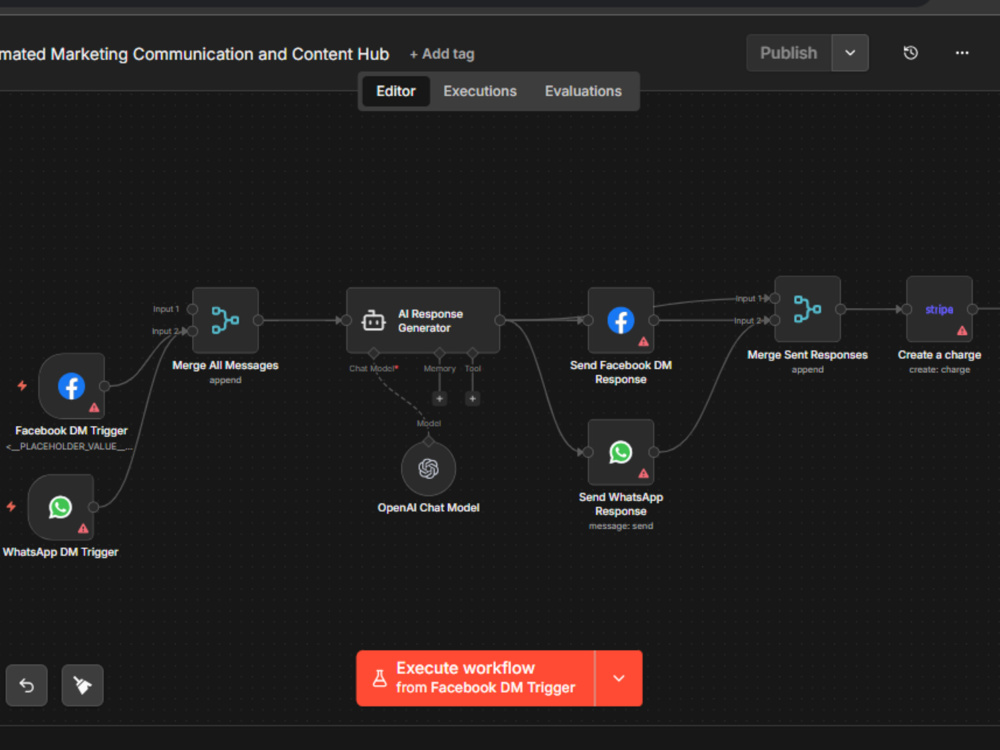Viewport: 1000px width, 750px height.
Task: Click the 'Create a charge' label
Action: (939, 355)
